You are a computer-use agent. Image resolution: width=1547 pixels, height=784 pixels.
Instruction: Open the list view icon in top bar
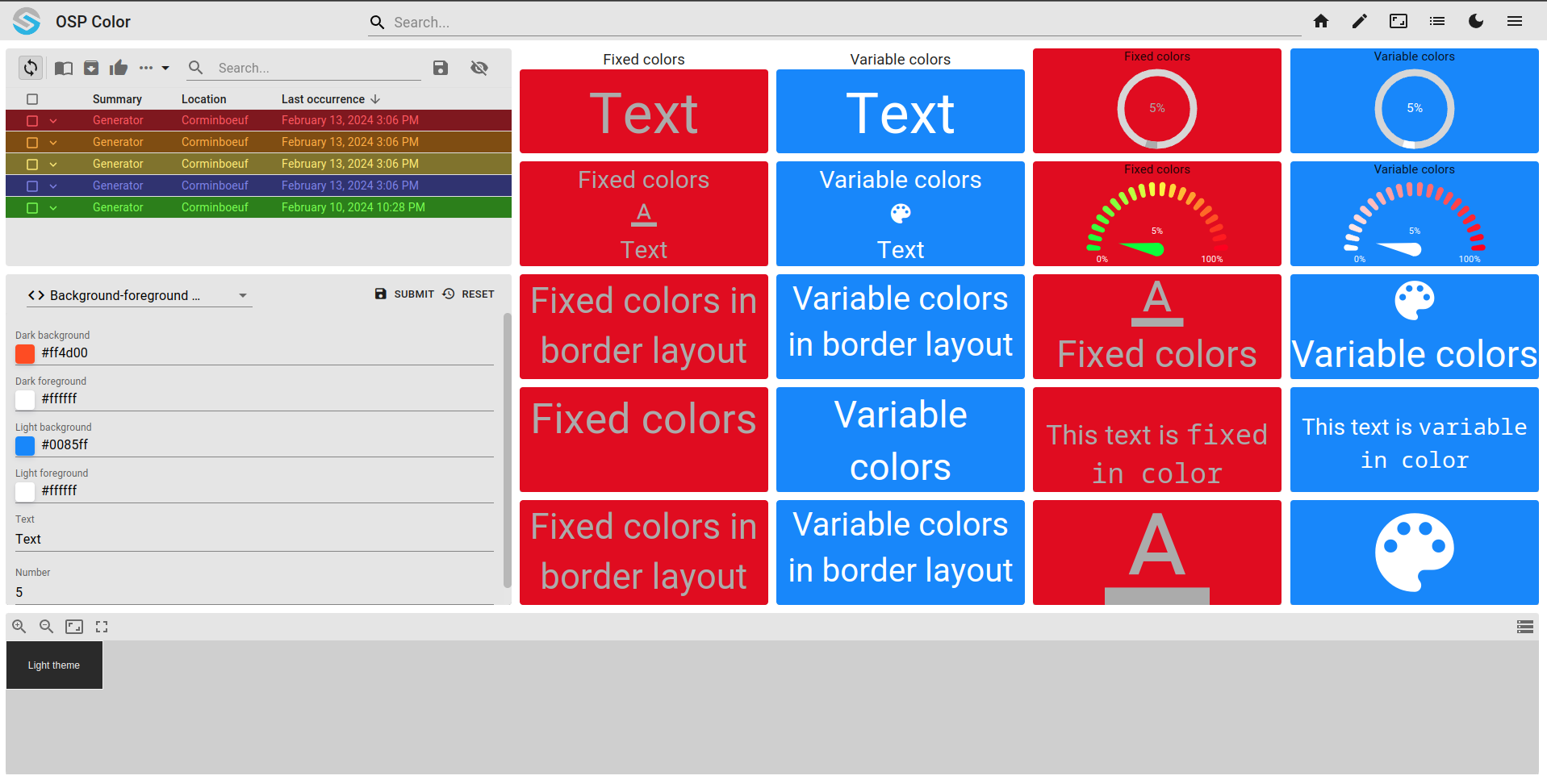pos(1437,21)
